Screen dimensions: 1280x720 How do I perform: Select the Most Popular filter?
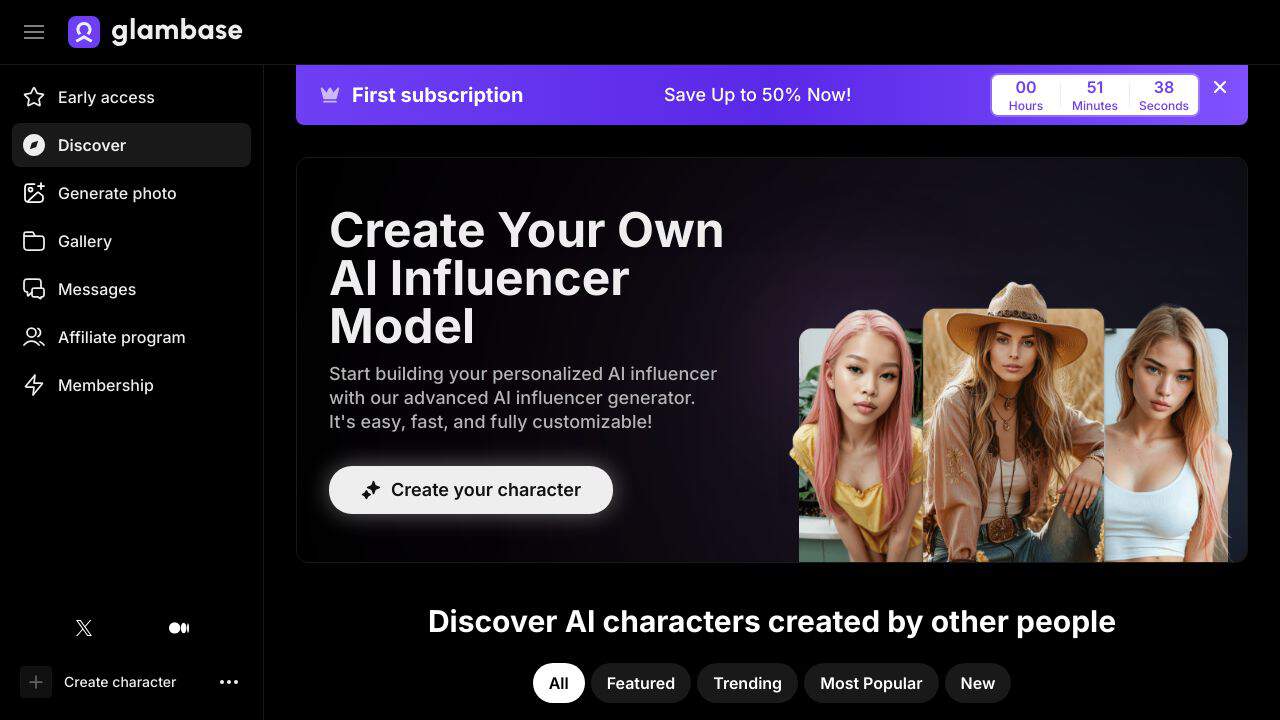871,683
